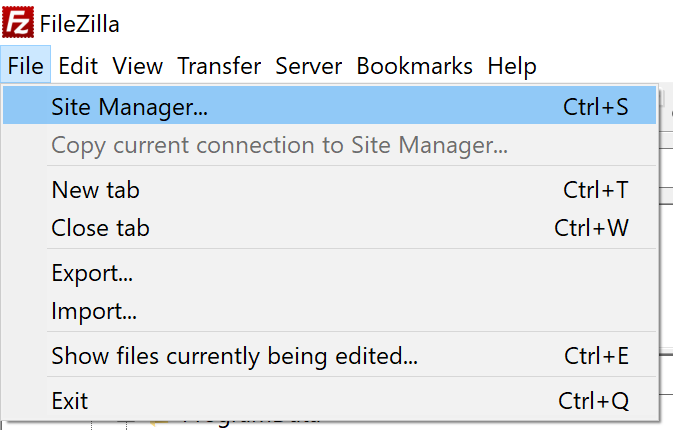673x430 pixels.
Task: Choose Close tab in the menu
Action: point(330,227)
